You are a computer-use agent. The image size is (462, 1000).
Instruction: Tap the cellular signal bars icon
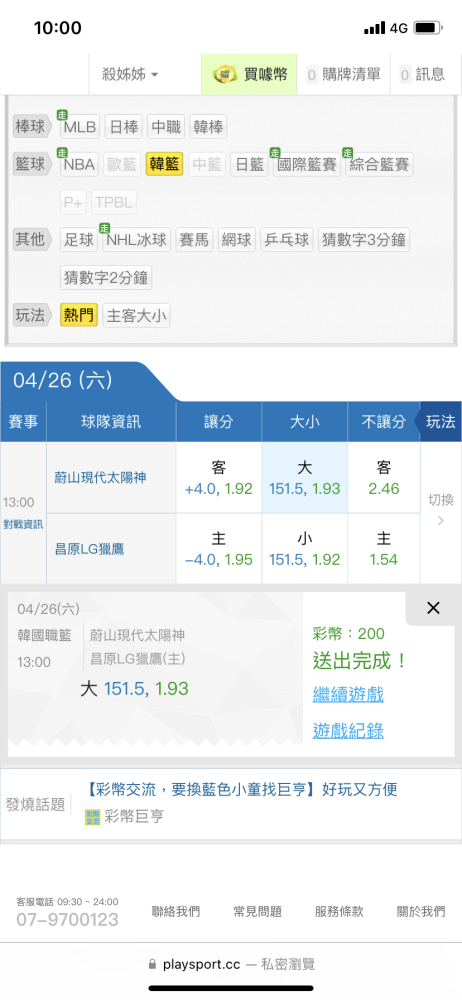[375, 28]
